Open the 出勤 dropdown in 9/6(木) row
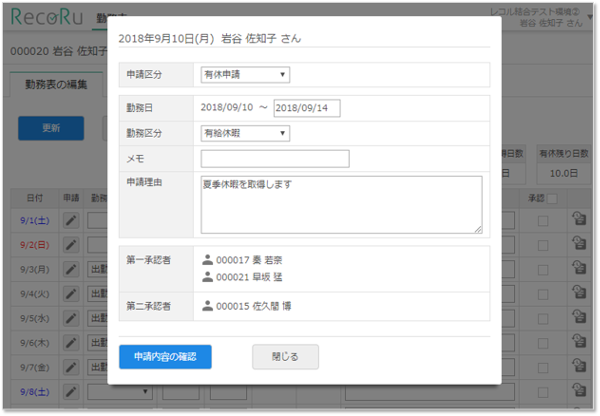The image size is (600, 416). [x=98, y=343]
